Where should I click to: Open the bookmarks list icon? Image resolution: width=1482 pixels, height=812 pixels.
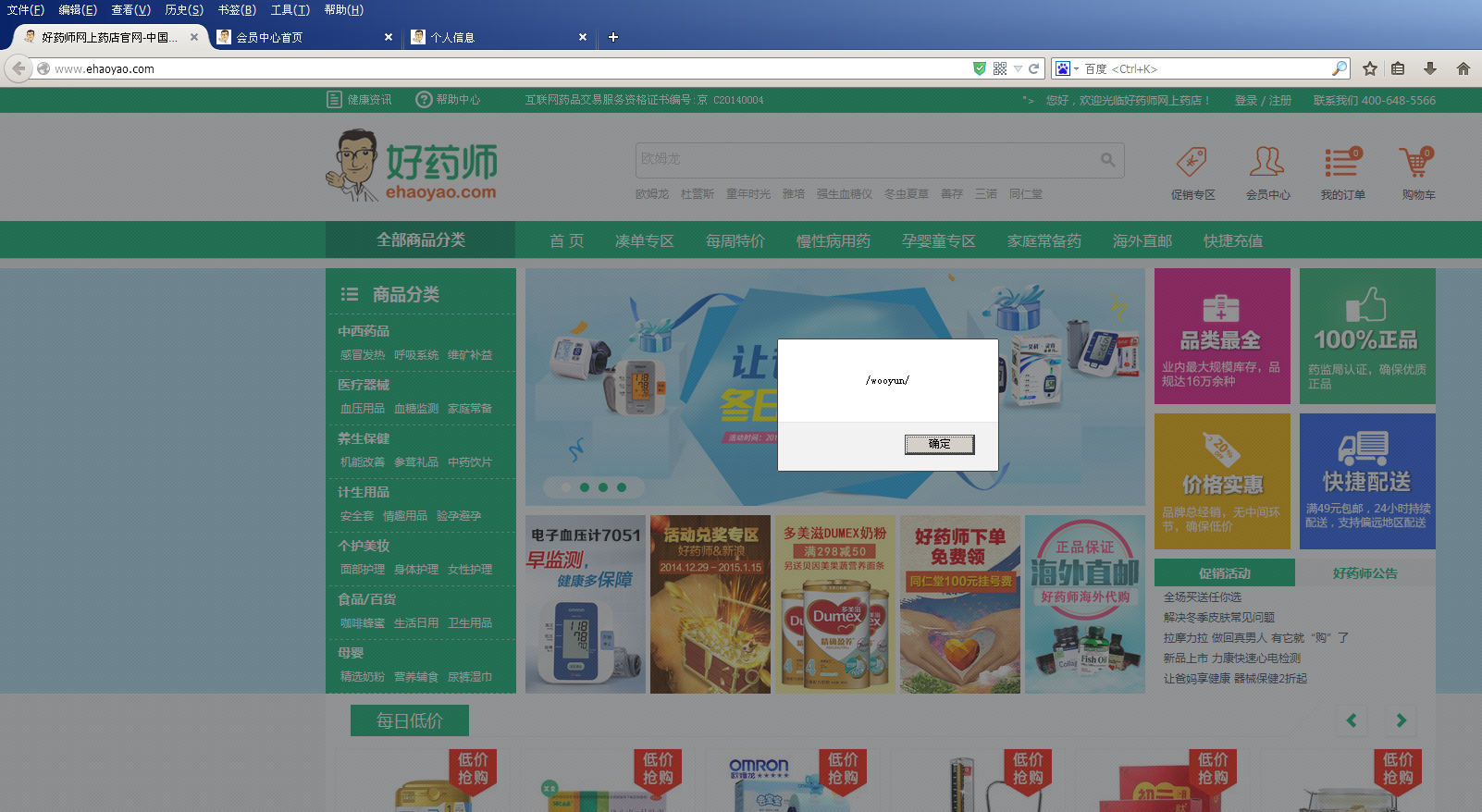[1398, 68]
